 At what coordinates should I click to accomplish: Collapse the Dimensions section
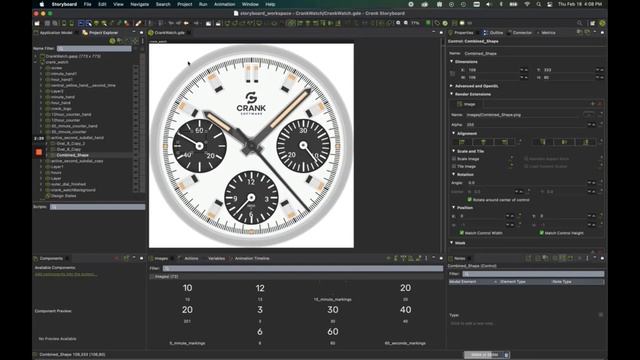[451, 61]
